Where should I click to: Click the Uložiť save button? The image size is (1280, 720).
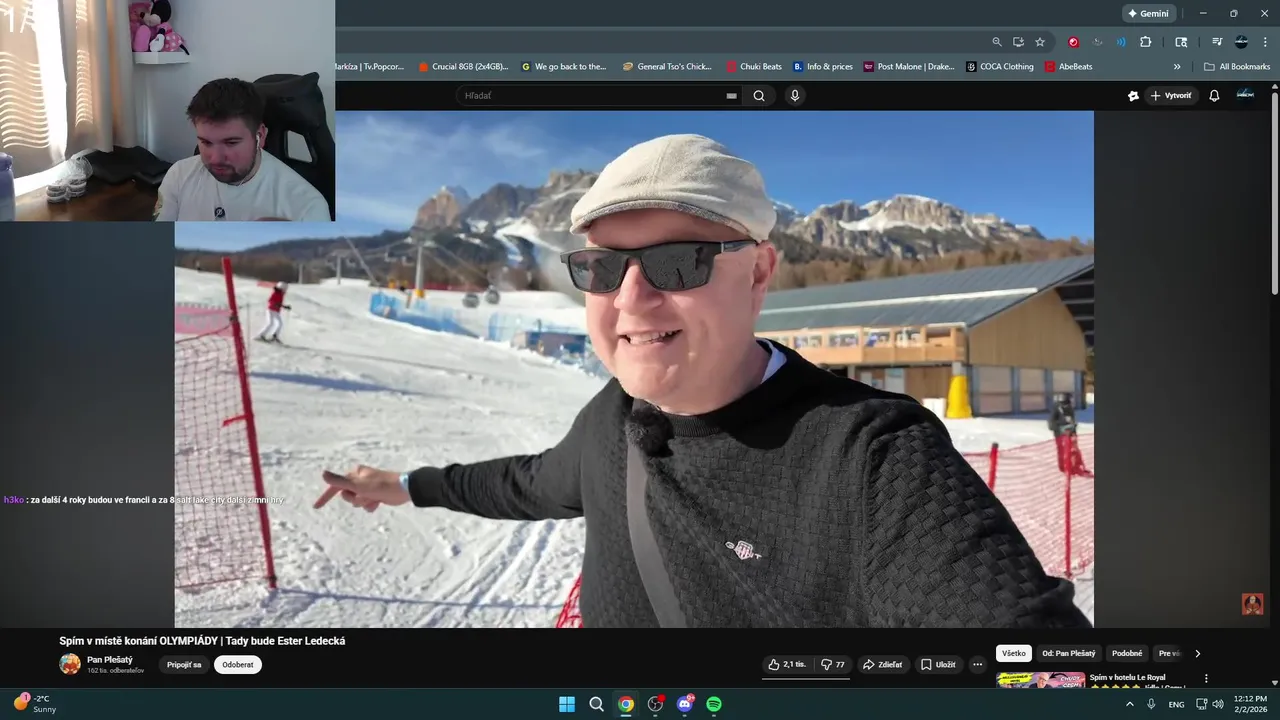[938, 665]
